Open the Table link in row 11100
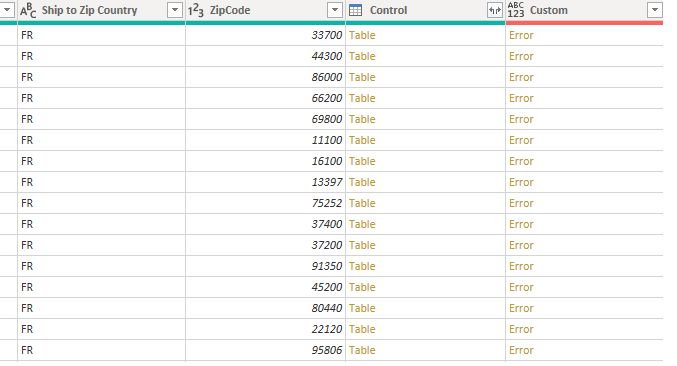 (x=362, y=140)
